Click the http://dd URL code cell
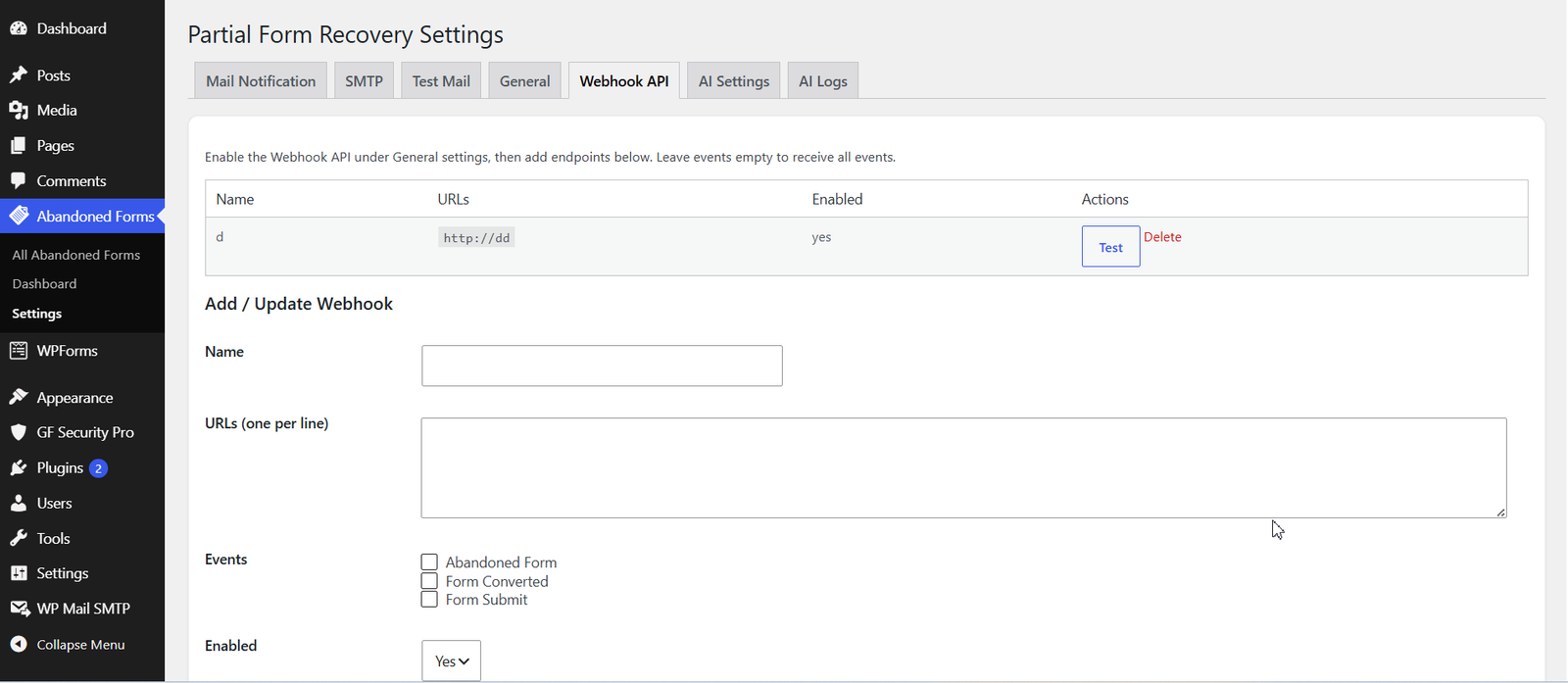The height and width of the screenshot is (683, 1568). click(x=476, y=238)
